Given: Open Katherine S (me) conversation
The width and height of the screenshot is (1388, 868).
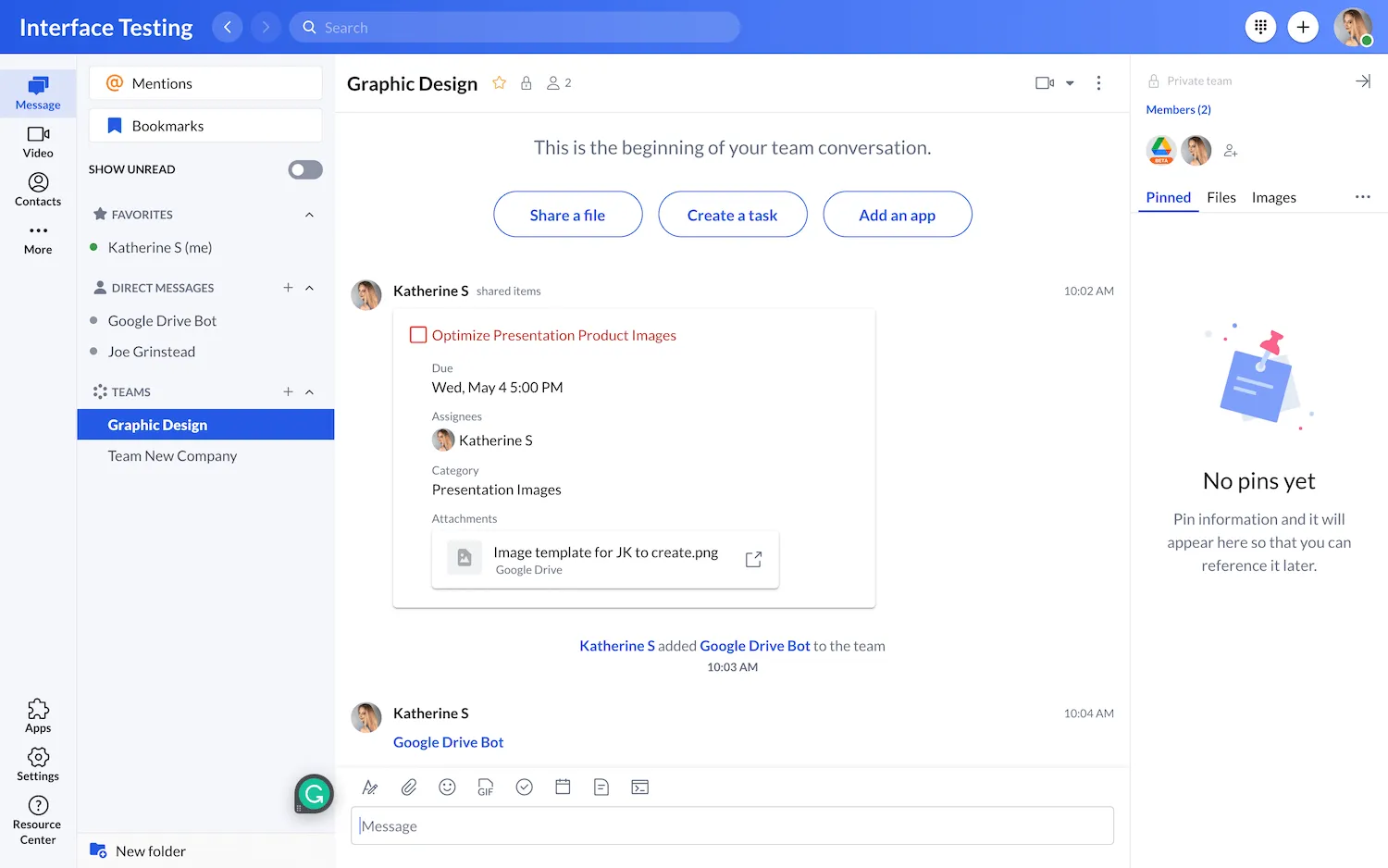Looking at the screenshot, I should [x=205, y=248].
